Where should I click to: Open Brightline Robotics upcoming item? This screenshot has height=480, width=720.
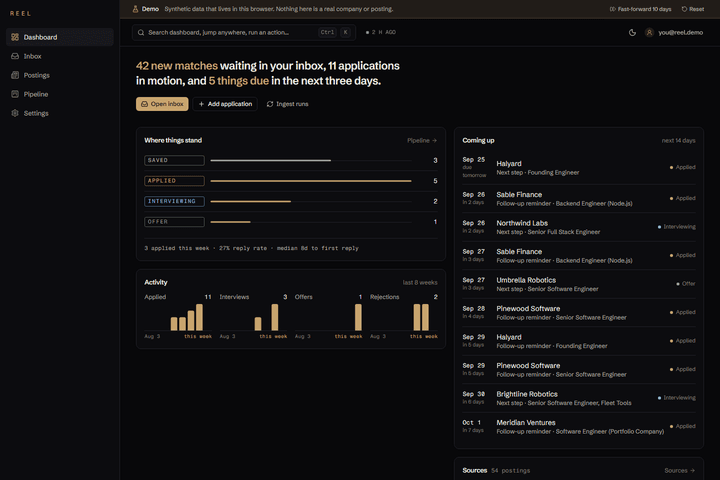point(579,398)
